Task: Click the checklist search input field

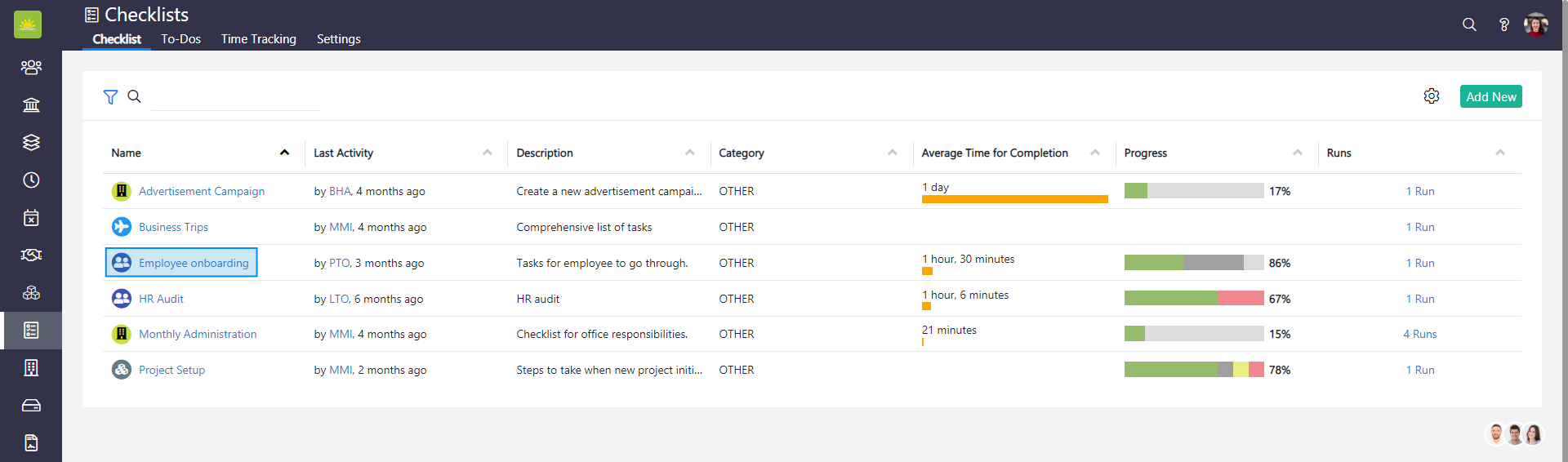Action: [235, 97]
